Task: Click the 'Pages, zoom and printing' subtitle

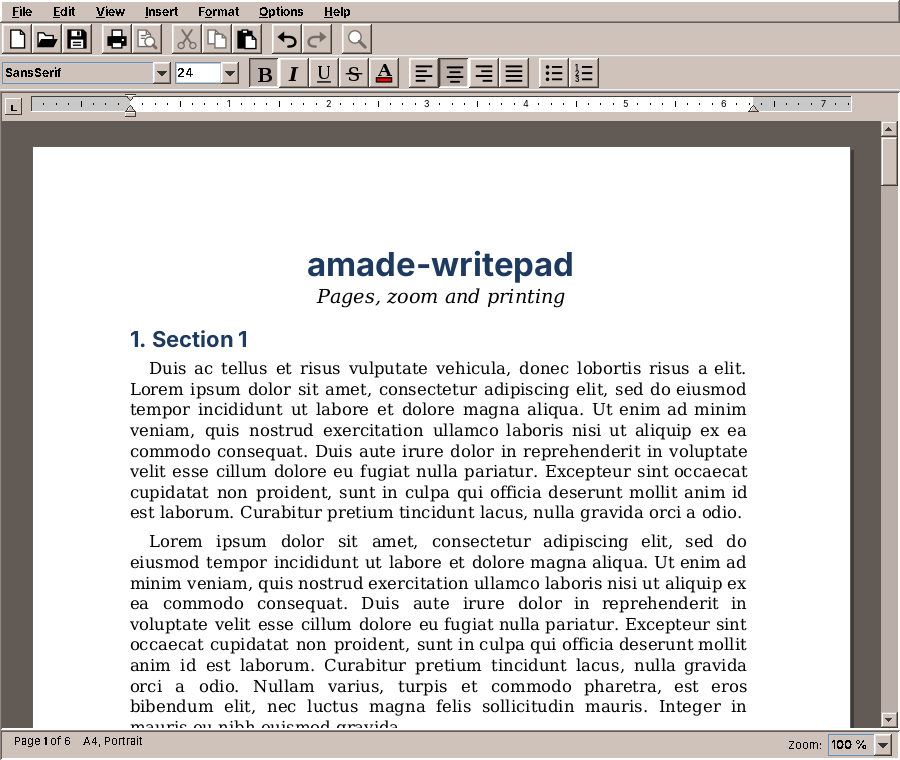Action: (x=441, y=297)
